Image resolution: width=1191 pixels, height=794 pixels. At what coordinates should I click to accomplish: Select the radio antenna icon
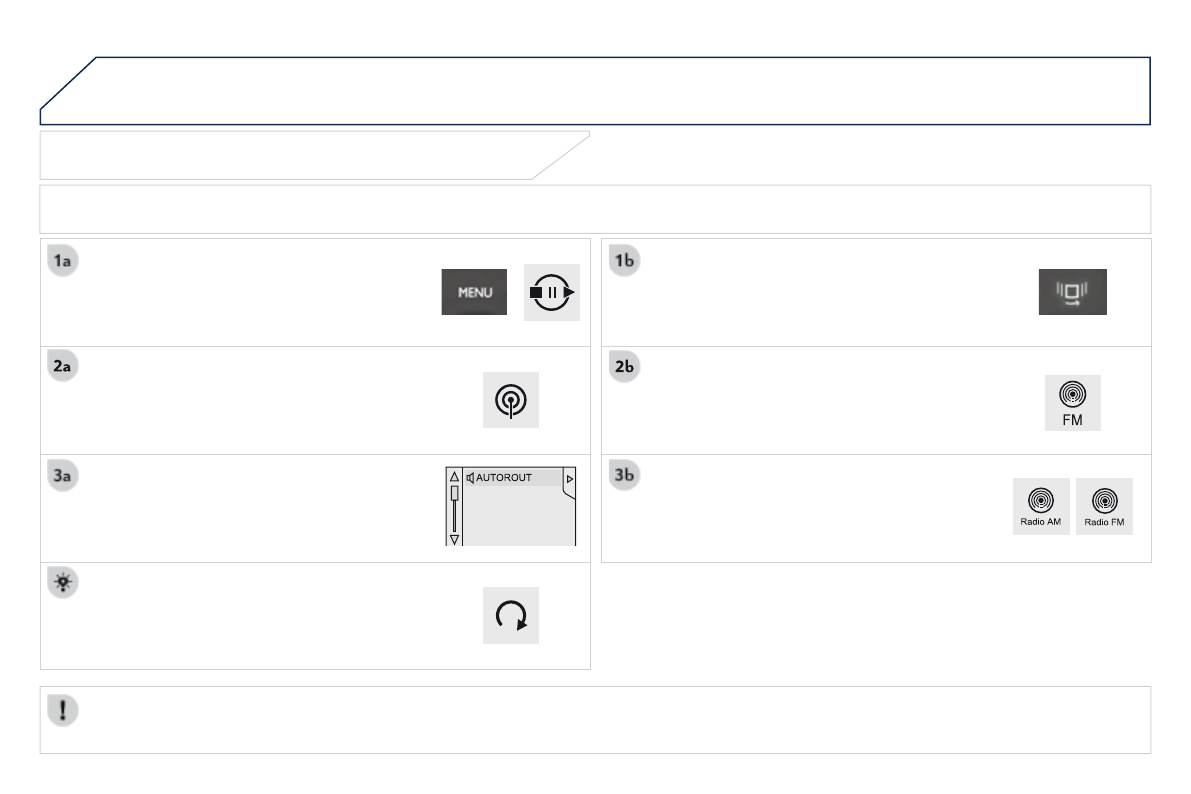click(510, 400)
